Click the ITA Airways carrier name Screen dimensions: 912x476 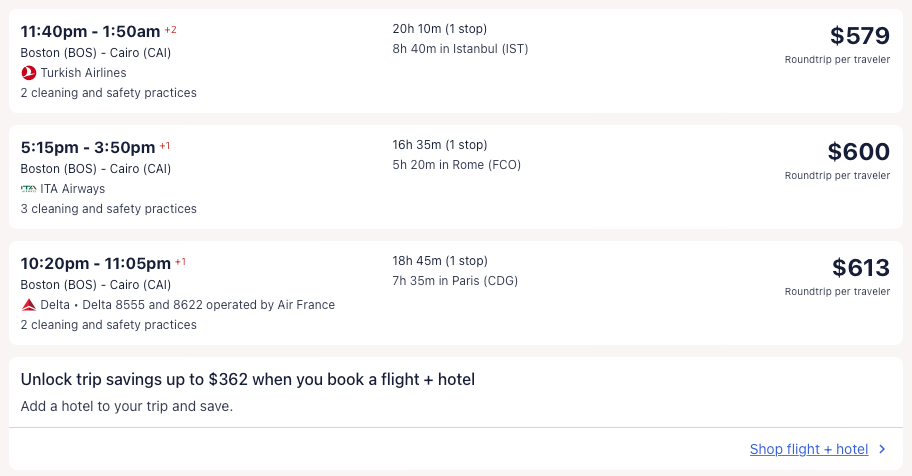click(x=72, y=189)
